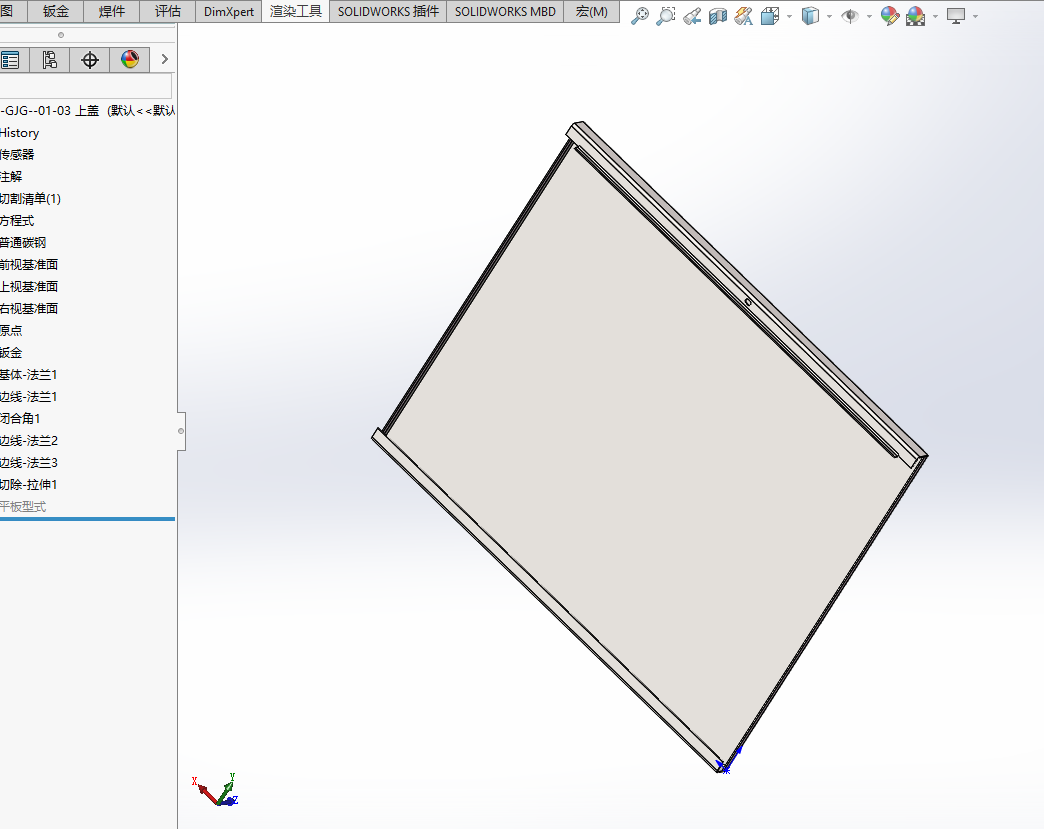The width and height of the screenshot is (1044, 829).
Task: Select the 闭合角1 feature
Action: pyautogui.click(x=21, y=418)
